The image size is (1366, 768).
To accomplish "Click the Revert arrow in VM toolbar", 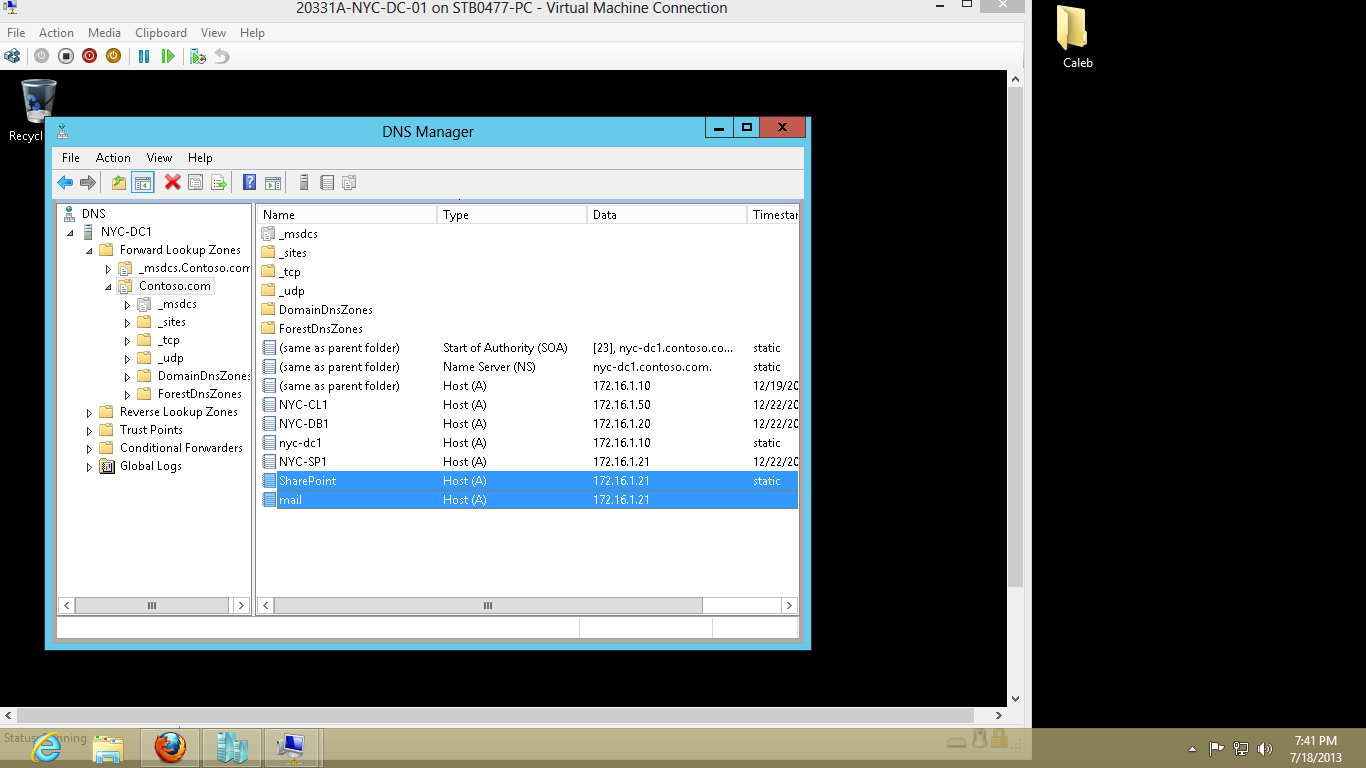I will pos(222,56).
